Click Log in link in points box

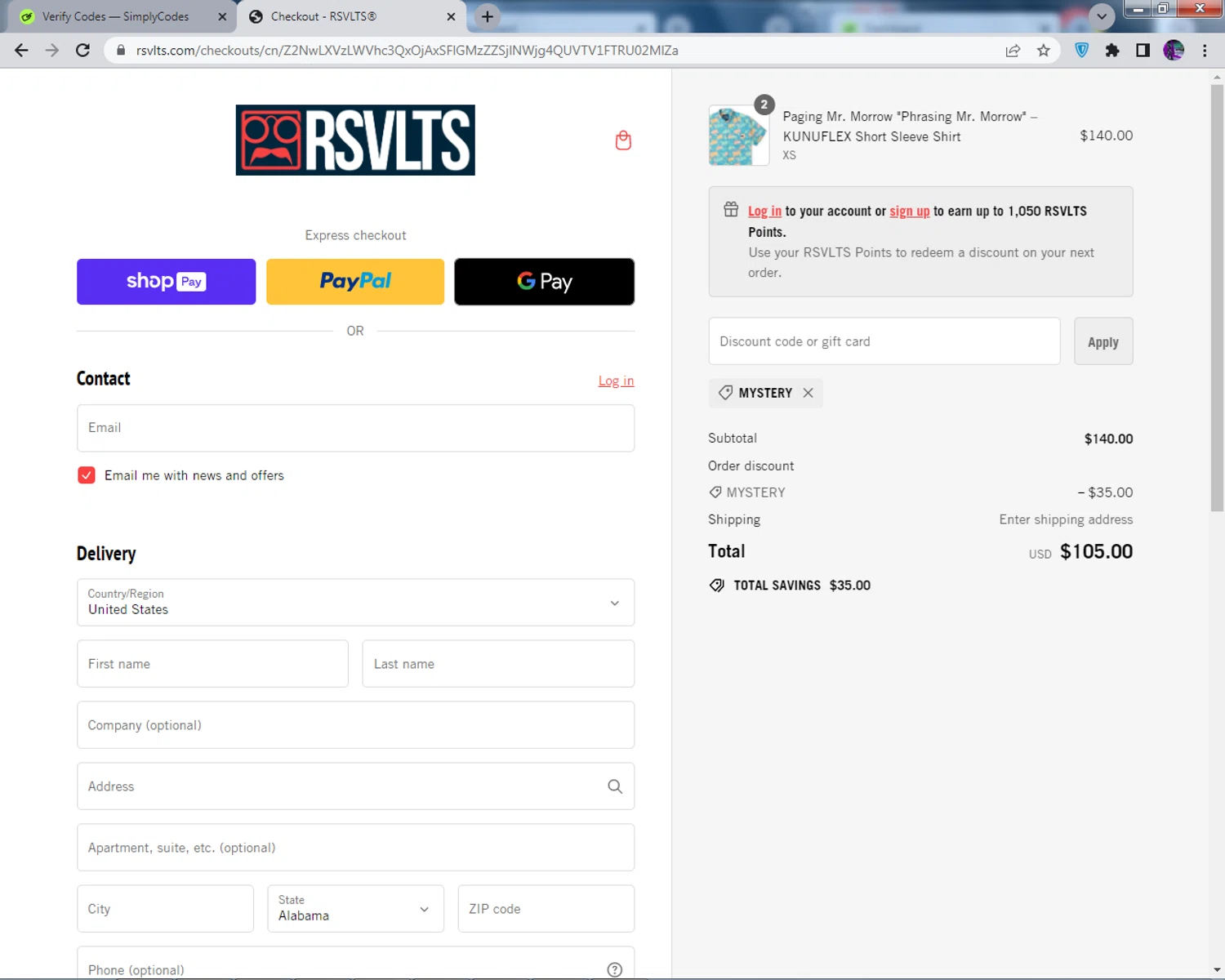764,211
